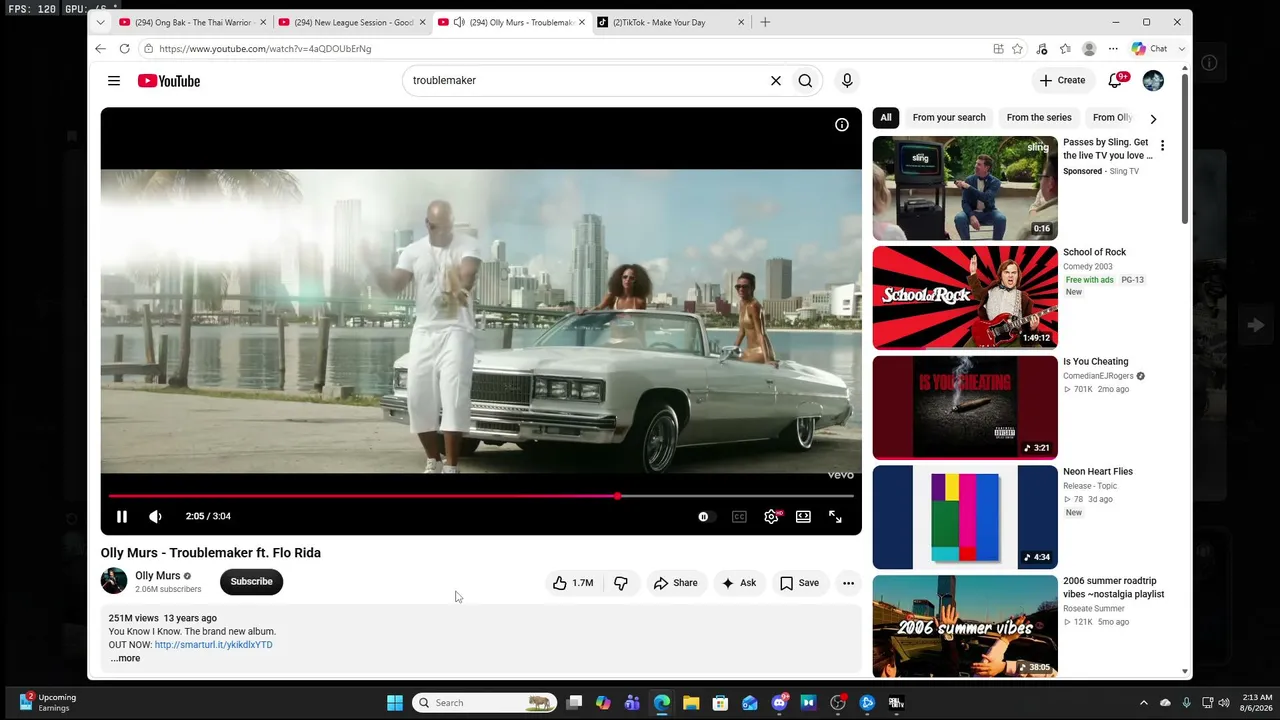Image resolution: width=1280 pixels, height=720 pixels.
Task: Expand the description with ...more
Action: point(125,658)
